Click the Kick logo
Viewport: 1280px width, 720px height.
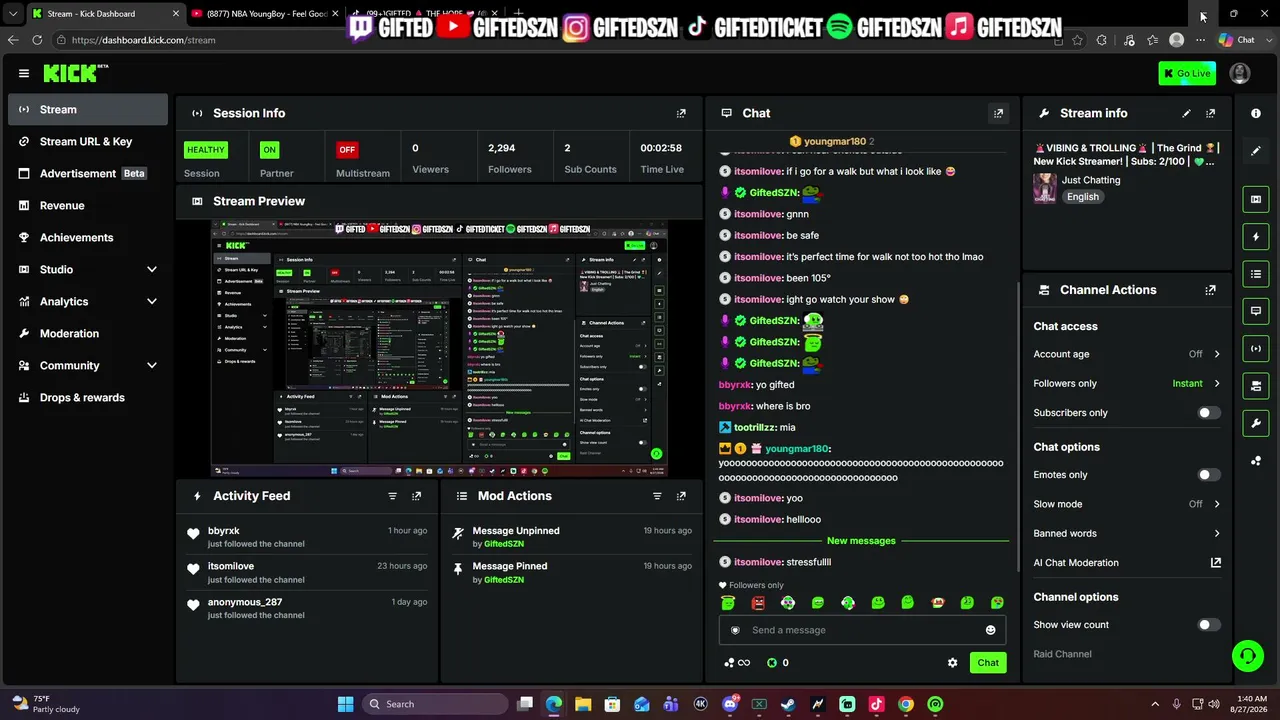75,73
